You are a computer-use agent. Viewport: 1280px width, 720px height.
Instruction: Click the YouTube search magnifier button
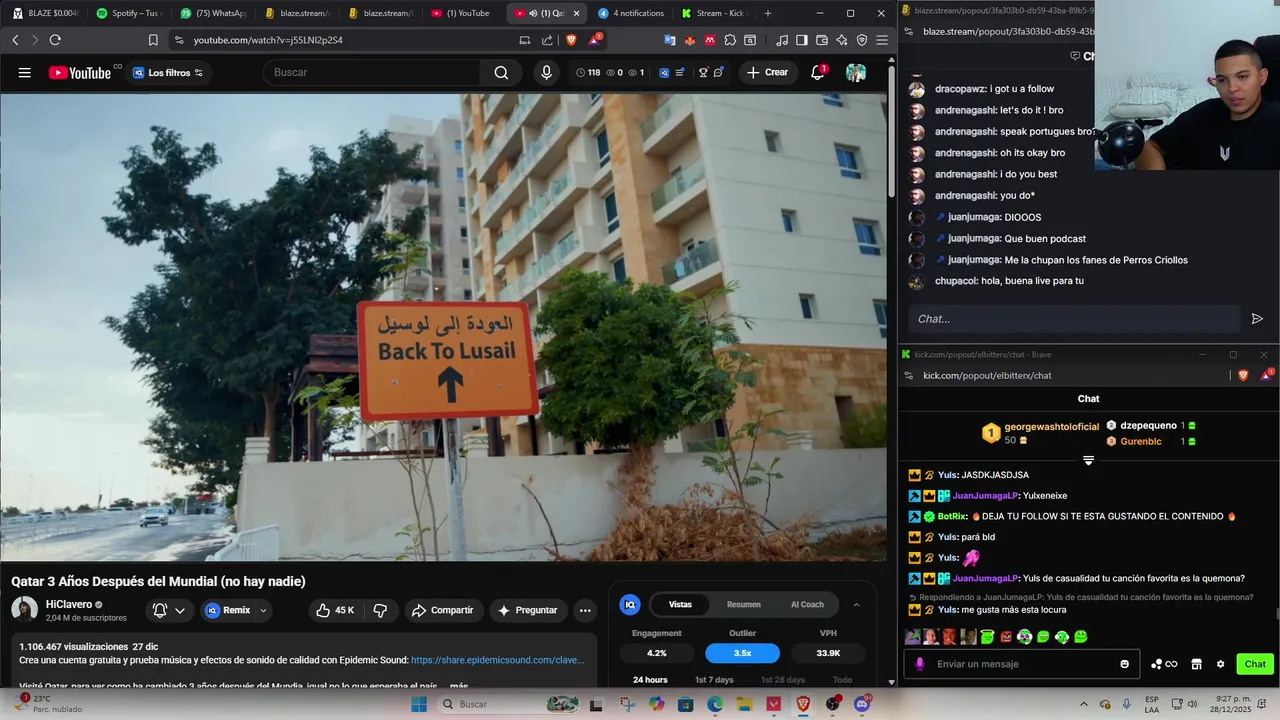tap(501, 72)
